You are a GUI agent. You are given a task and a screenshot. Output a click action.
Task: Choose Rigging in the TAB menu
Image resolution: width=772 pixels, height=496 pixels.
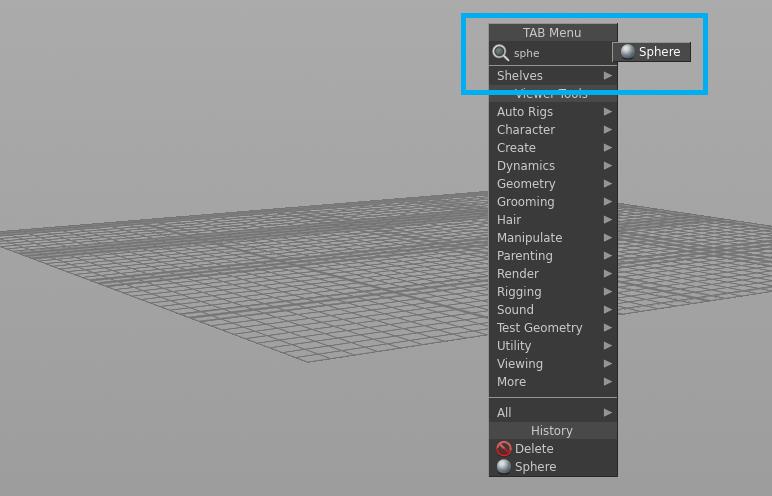(519, 292)
